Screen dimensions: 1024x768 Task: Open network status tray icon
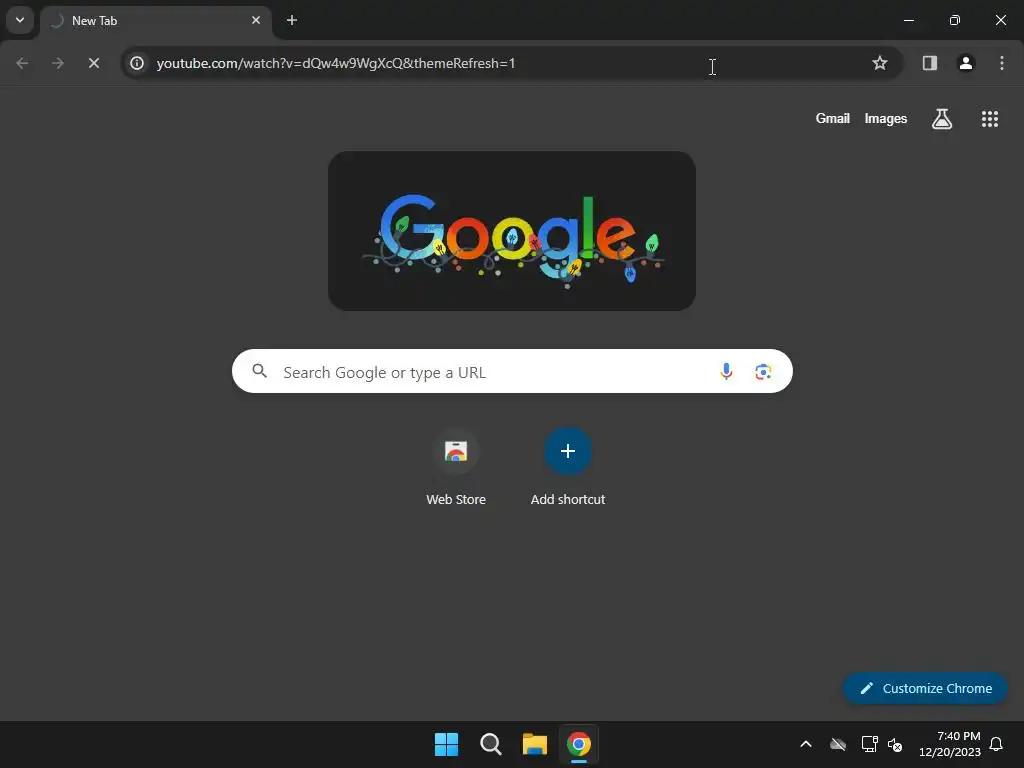[869, 744]
